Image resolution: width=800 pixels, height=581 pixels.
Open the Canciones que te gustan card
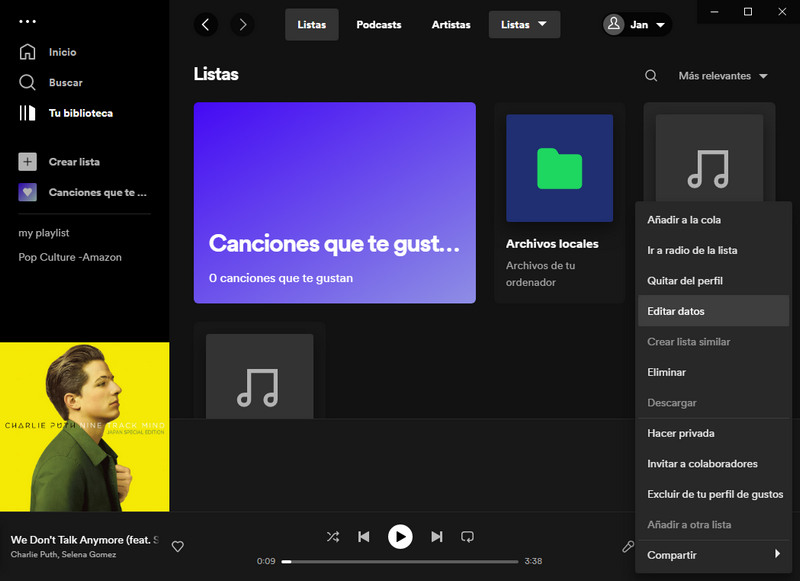(334, 203)
